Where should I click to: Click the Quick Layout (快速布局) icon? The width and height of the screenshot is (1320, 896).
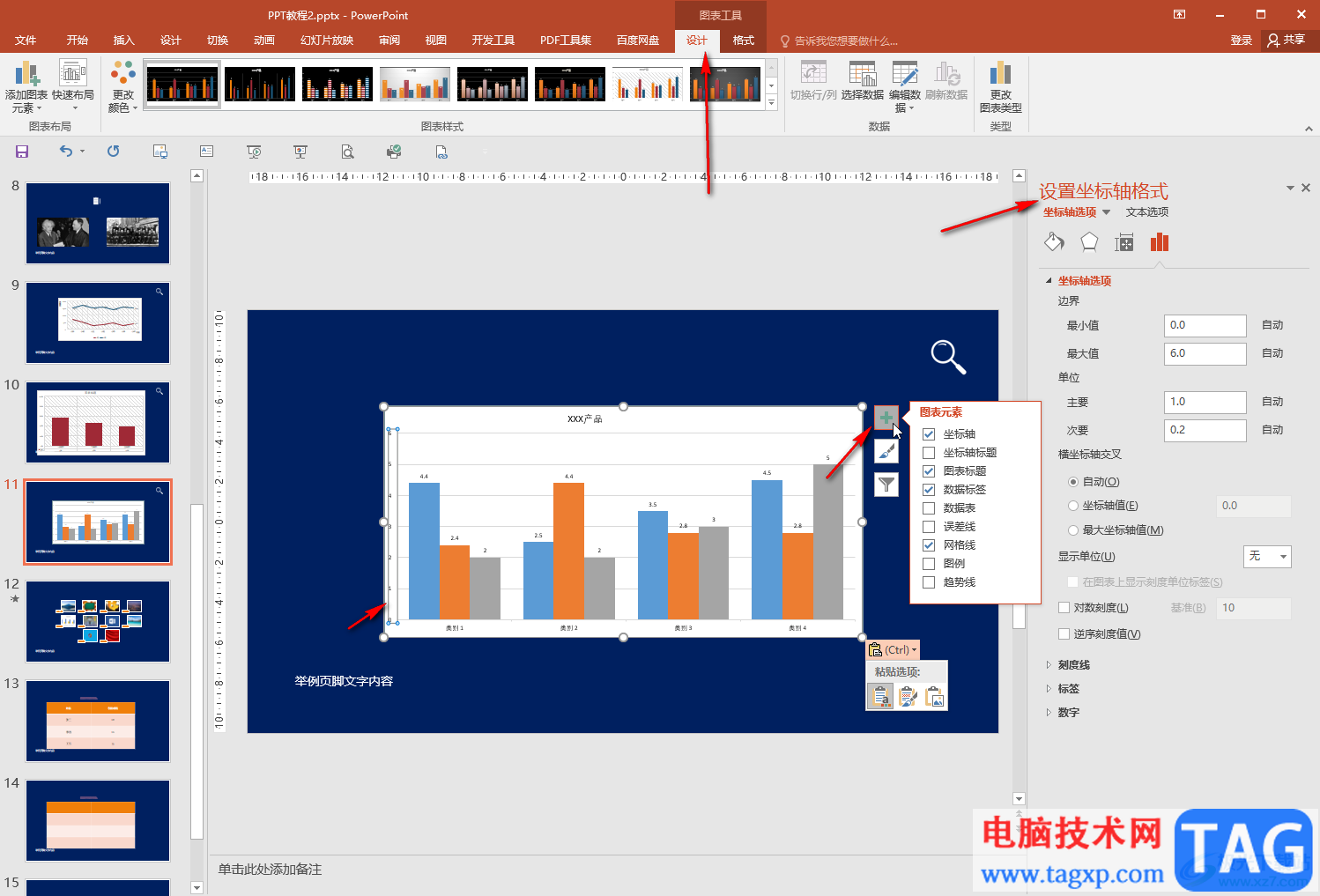(x=73, y=74)
